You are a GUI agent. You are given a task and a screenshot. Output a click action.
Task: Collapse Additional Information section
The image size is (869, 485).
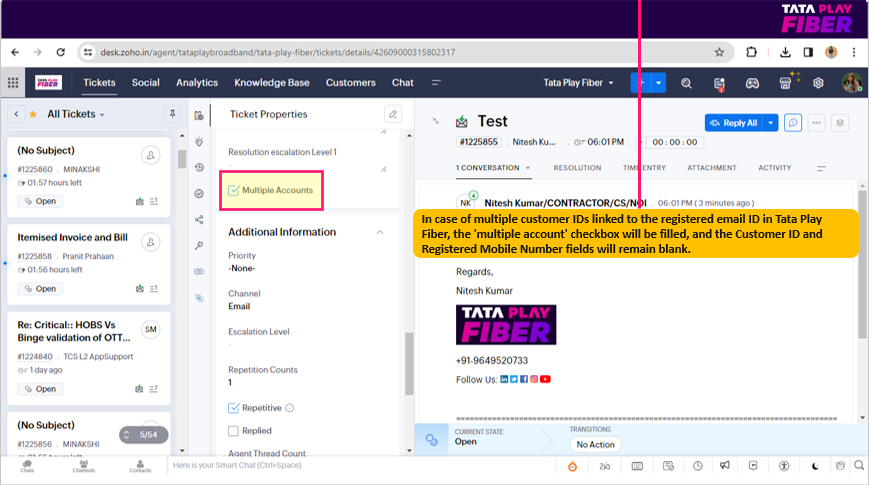pos(380,232)
